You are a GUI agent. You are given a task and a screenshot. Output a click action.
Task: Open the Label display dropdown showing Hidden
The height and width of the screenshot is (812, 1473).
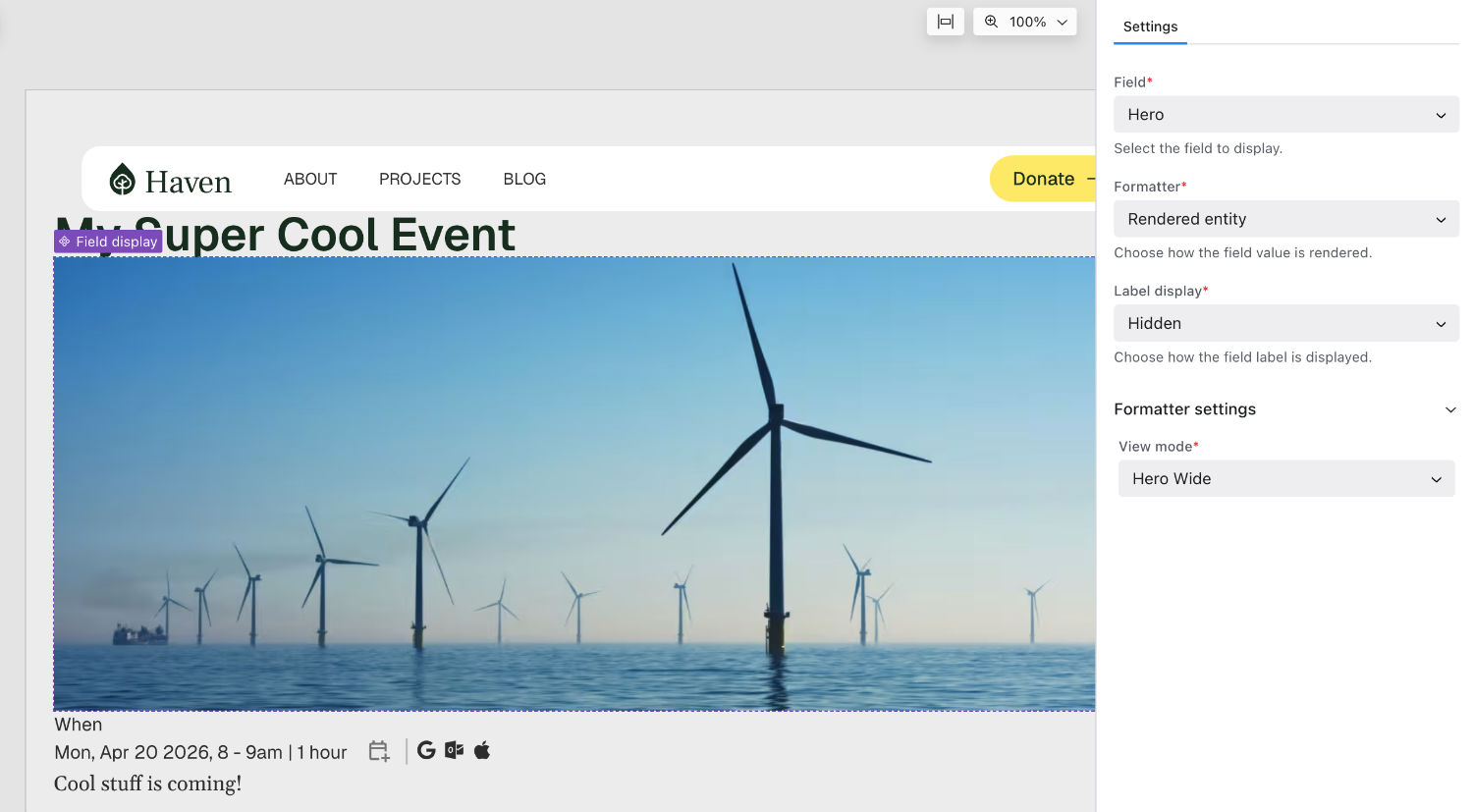pyautogui.click(x=1286, y=323)
